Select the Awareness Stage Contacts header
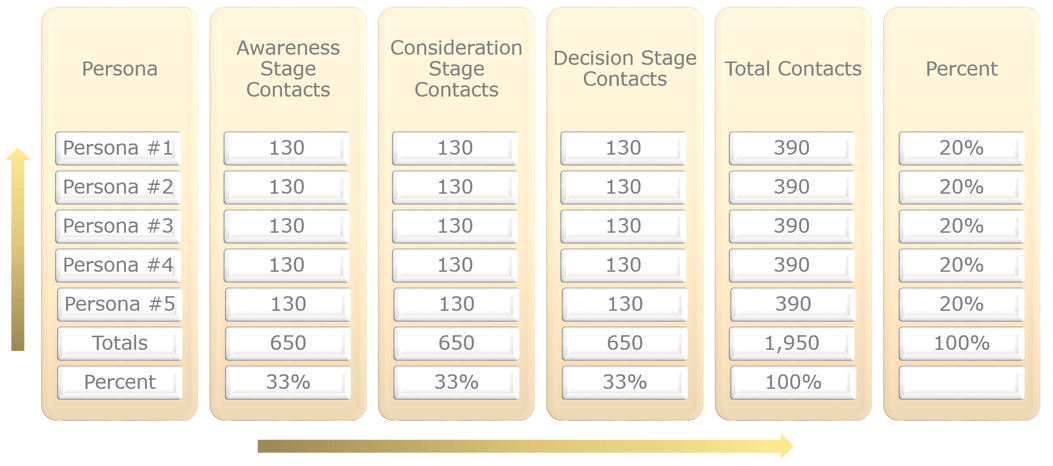The height and width of the screenshot is (466, 1053). point(288,68)
